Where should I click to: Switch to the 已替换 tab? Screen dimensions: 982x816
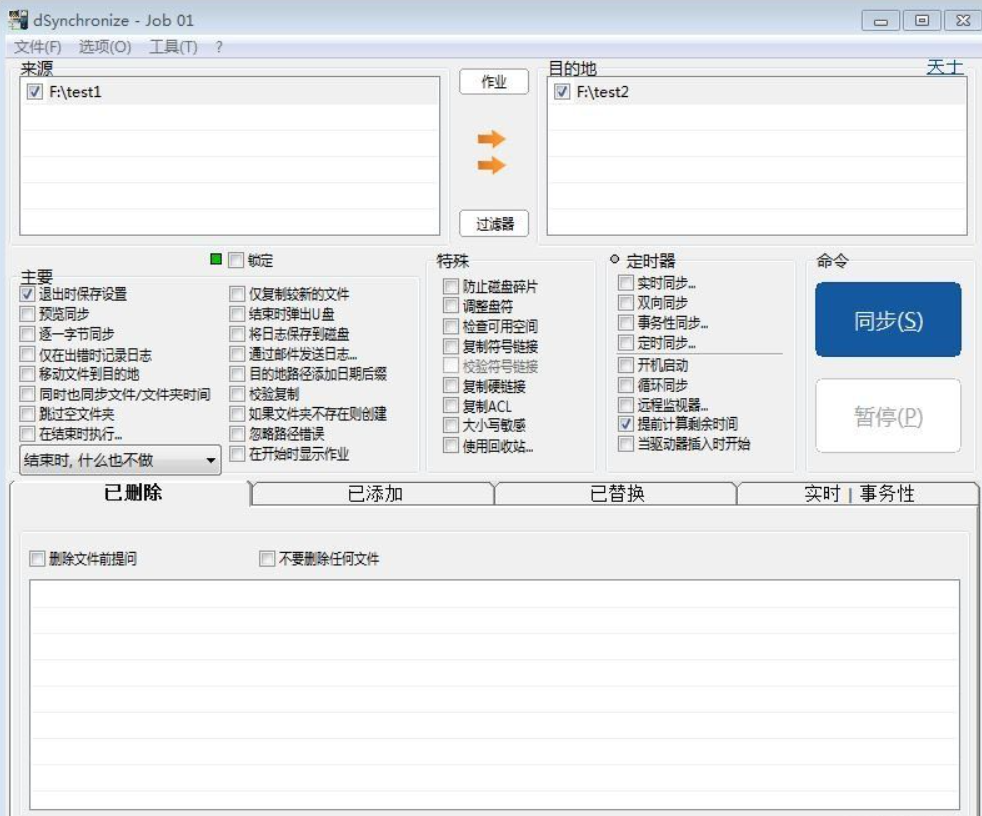point(616,494)
